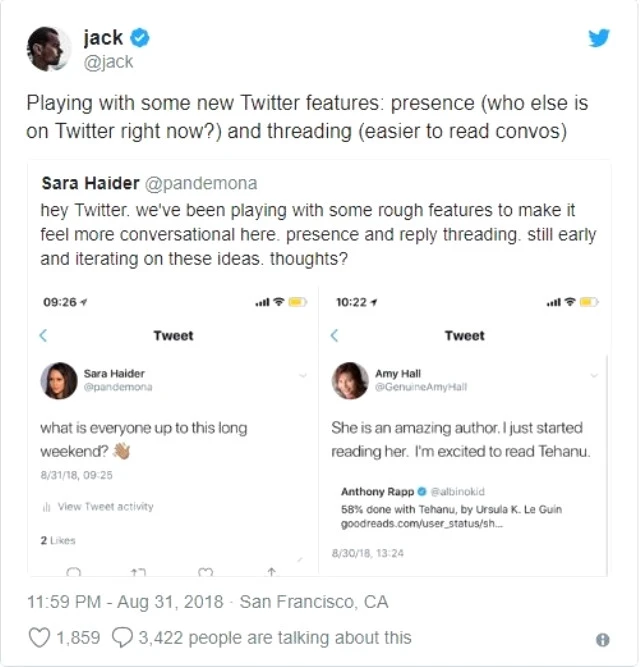Screen dimensions: 640x667
Task: Click reply bubble icon in left screenshot
Action: 73,572
